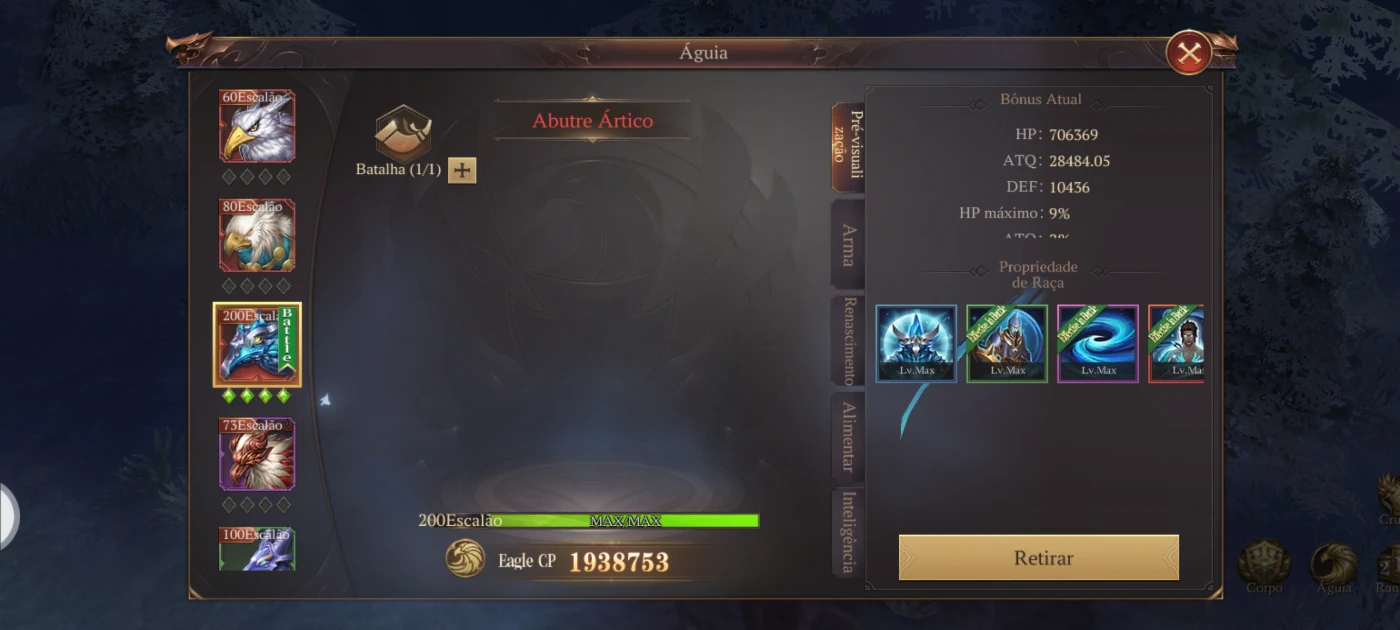Click the Retirar button
1400x630 pixels.
click(x=1039, y=558)
